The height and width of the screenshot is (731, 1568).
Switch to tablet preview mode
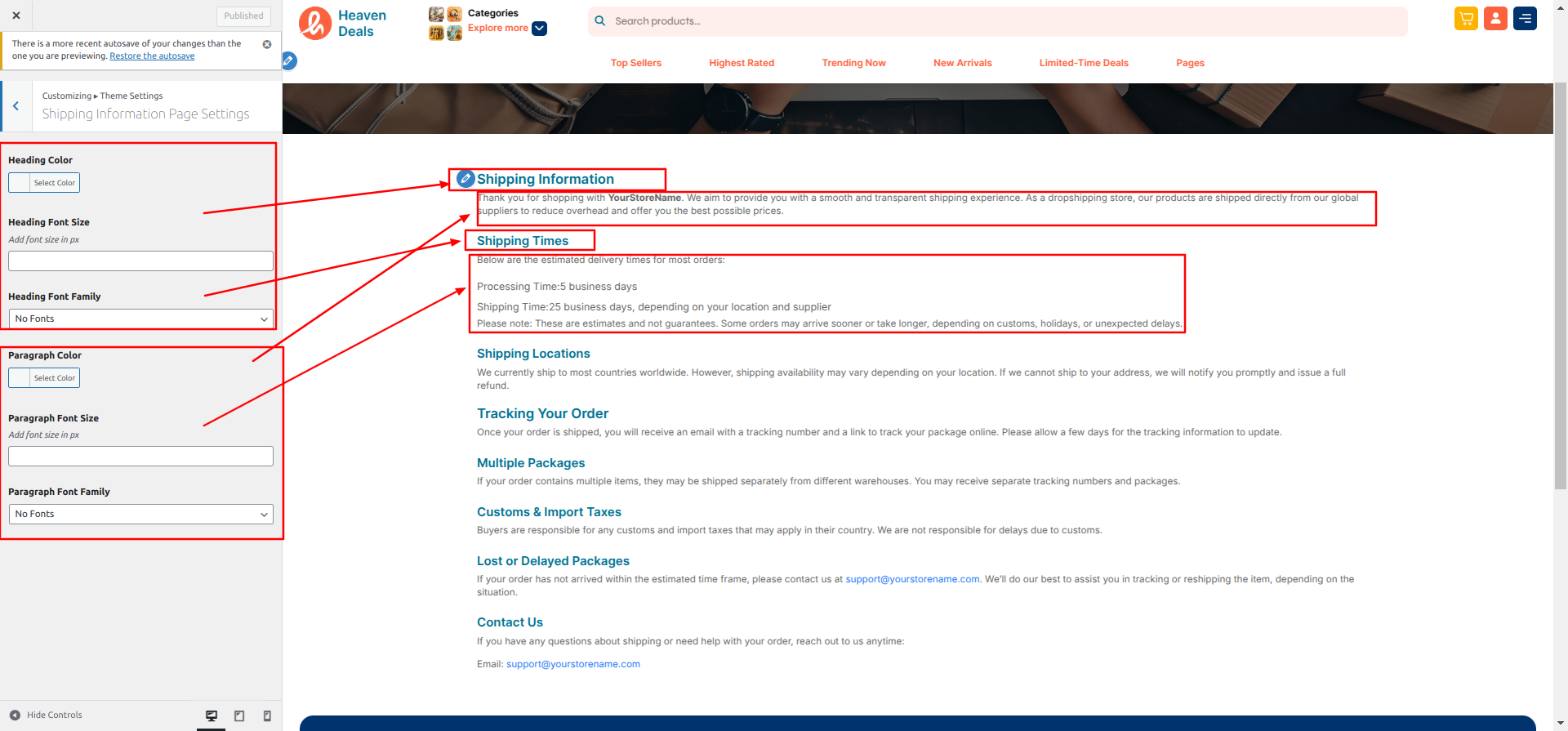[x=239, y=715]
